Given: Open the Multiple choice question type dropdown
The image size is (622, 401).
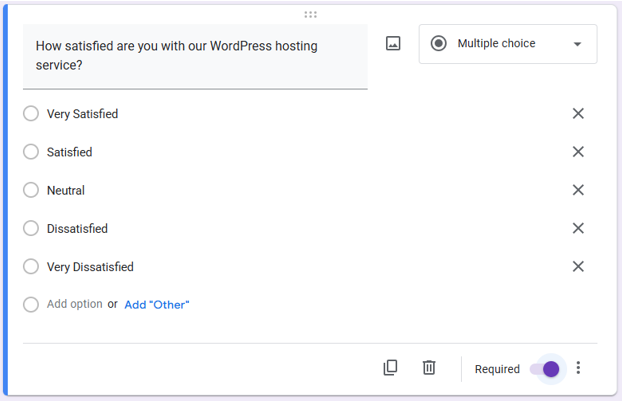Looking at the screenshot, I should point(508,44).
